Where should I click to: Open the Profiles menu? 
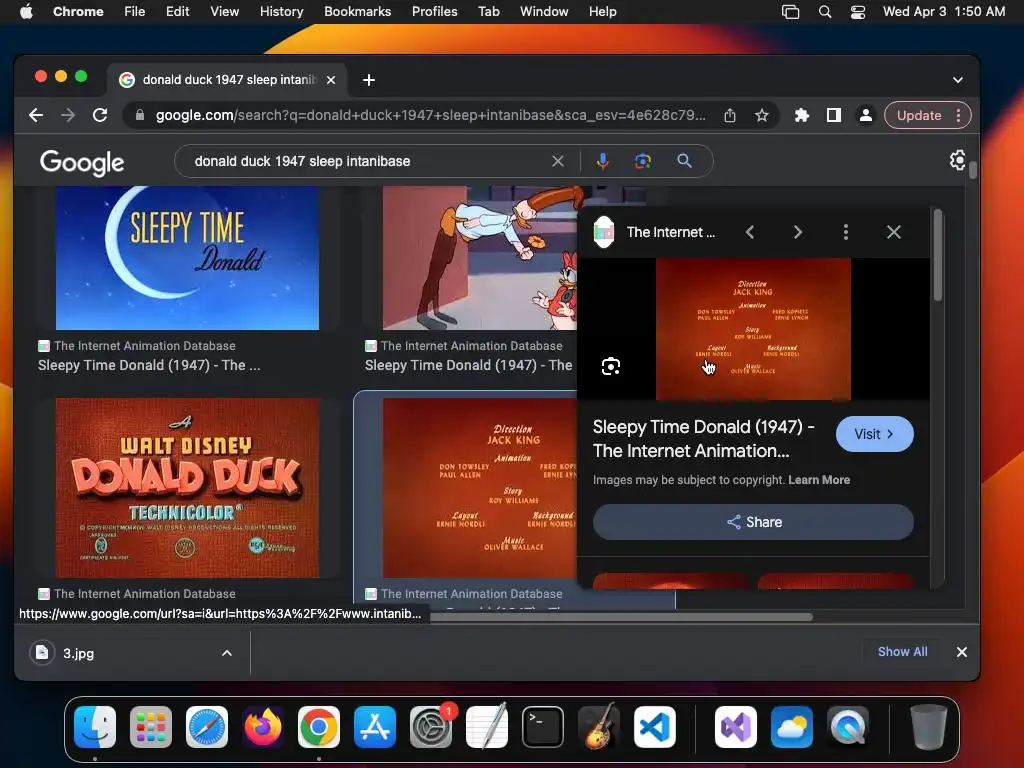coord(434,12)
